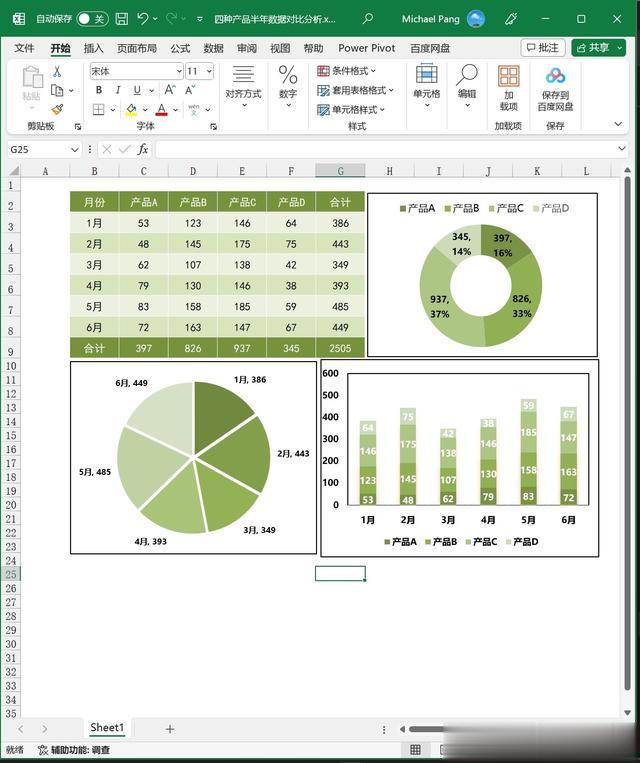
Task: Open the search magnifier in the title bar
Action: [x=368, y=18]
